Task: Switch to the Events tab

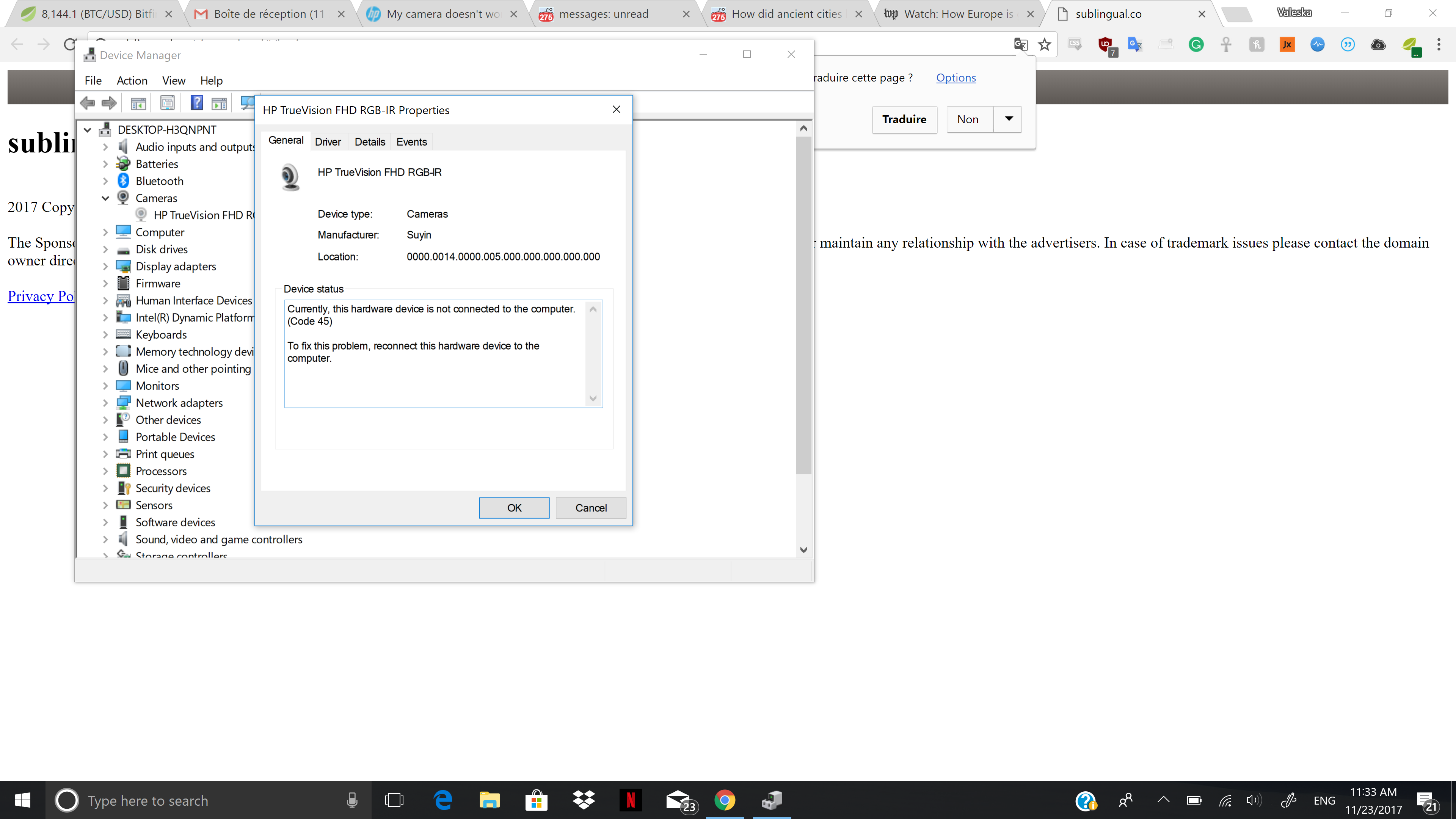Action: coord(411,142)
